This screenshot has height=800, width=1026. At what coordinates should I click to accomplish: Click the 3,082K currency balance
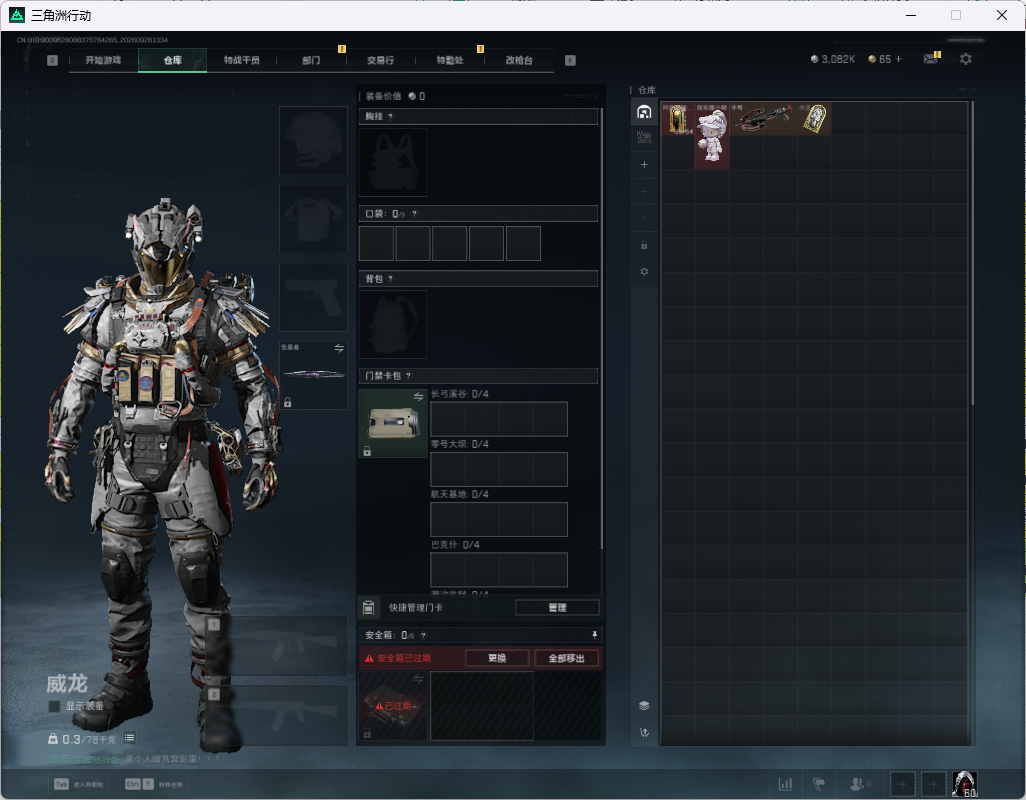click(833, 59)
